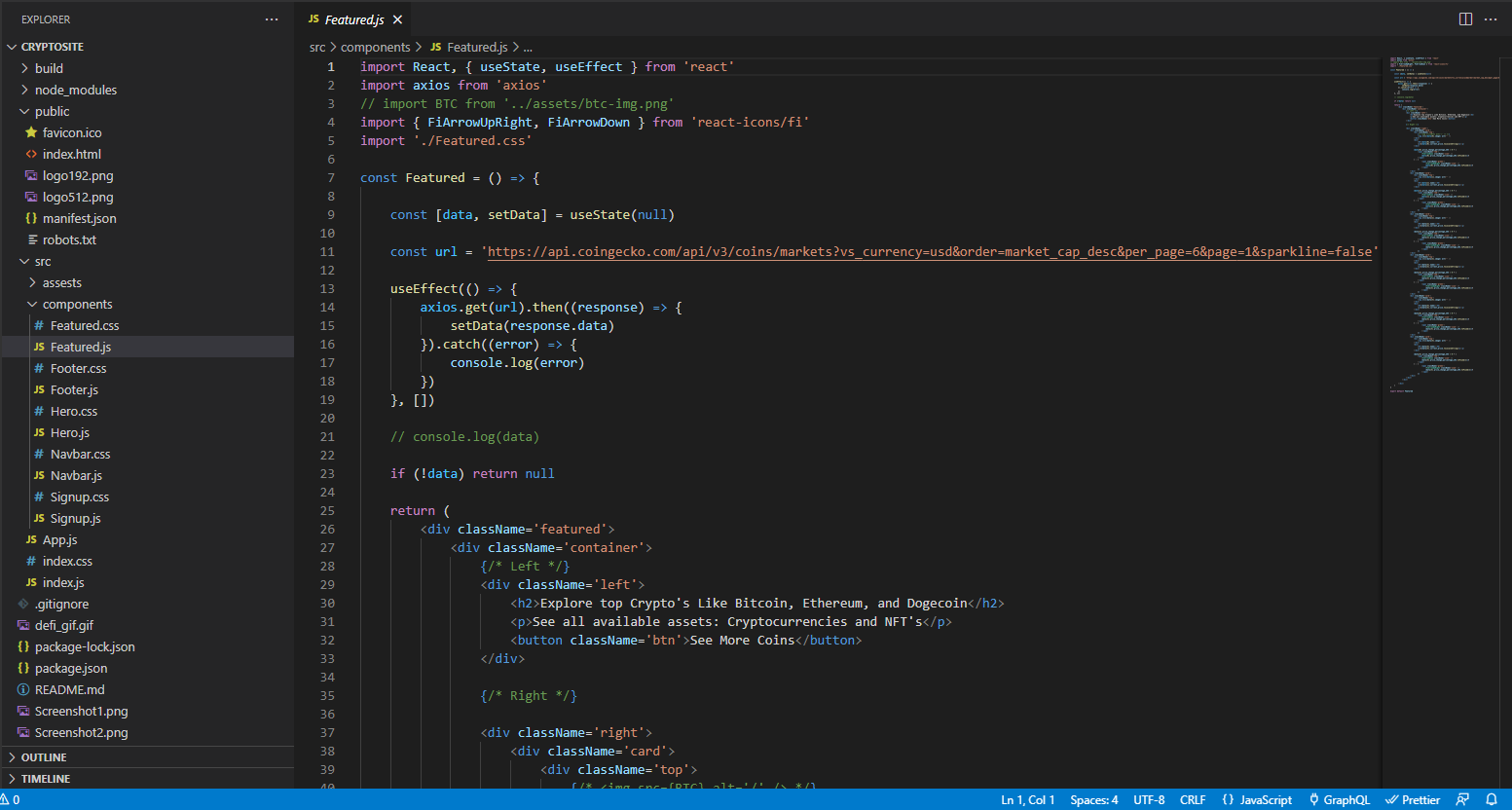Open breadcrumb symbol ellipsis
This screenshot has width=1512, height=810.
coord(528,47)
